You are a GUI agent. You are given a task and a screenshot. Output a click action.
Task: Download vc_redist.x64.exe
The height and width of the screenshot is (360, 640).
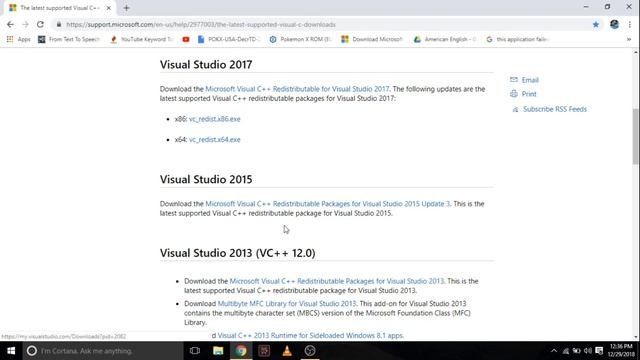[x=215, y=140]
